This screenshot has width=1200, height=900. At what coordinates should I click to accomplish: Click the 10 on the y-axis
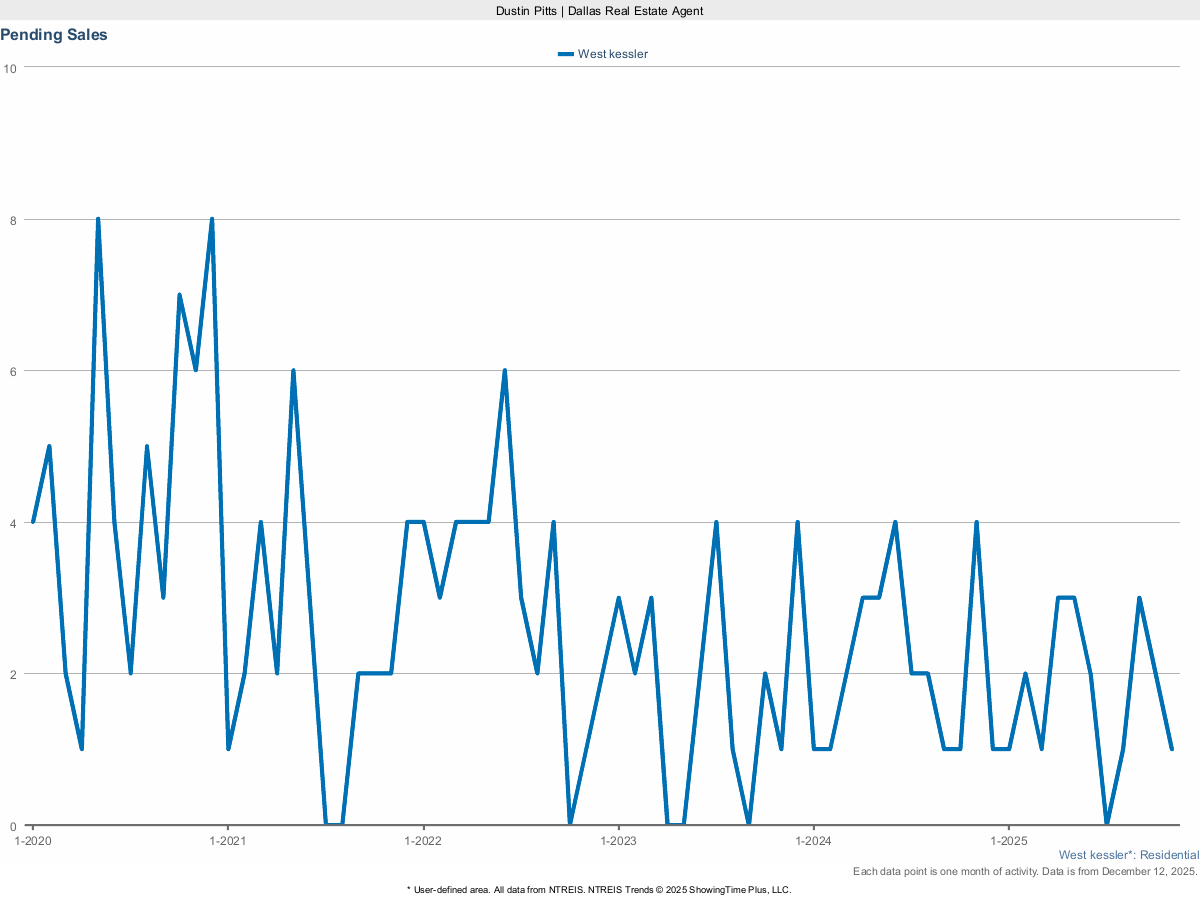point(10,68)
